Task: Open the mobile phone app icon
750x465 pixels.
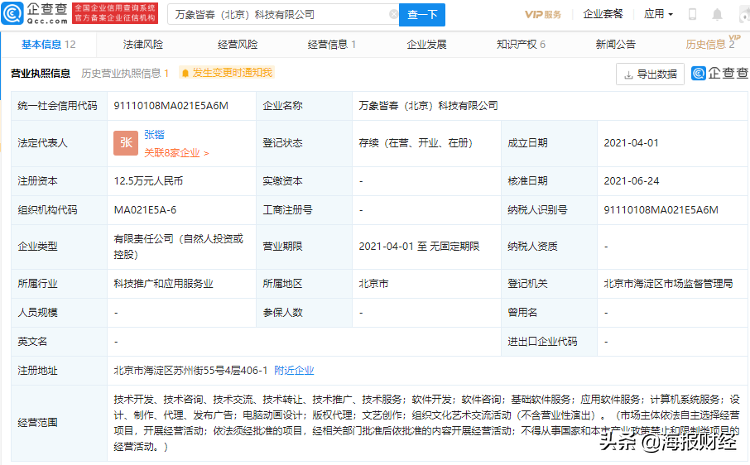Action: [x=692, y=14]
